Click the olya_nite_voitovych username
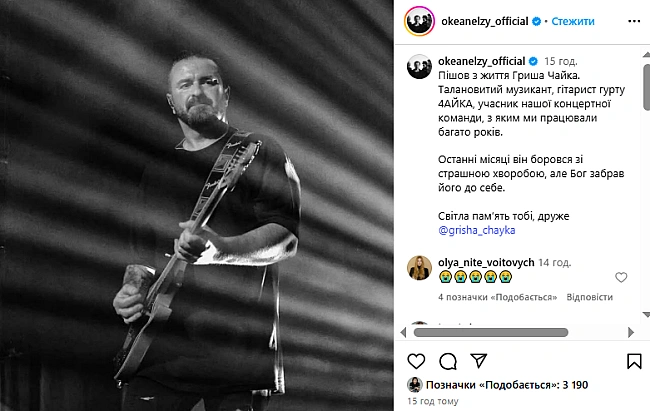The image size is (650, 411). click(x=486, y=263)
